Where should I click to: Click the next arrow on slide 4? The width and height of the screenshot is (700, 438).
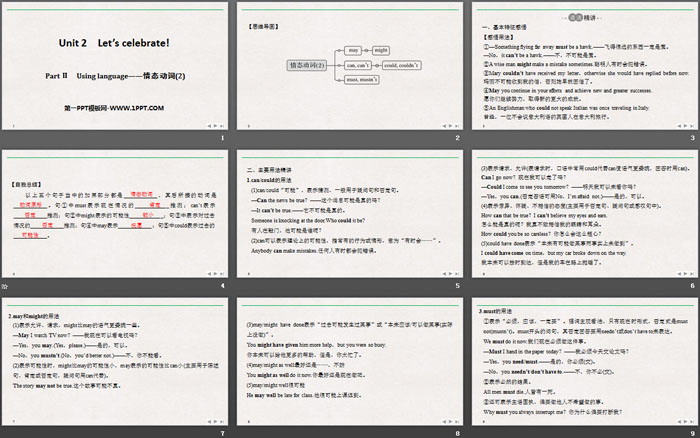point(215,274)
